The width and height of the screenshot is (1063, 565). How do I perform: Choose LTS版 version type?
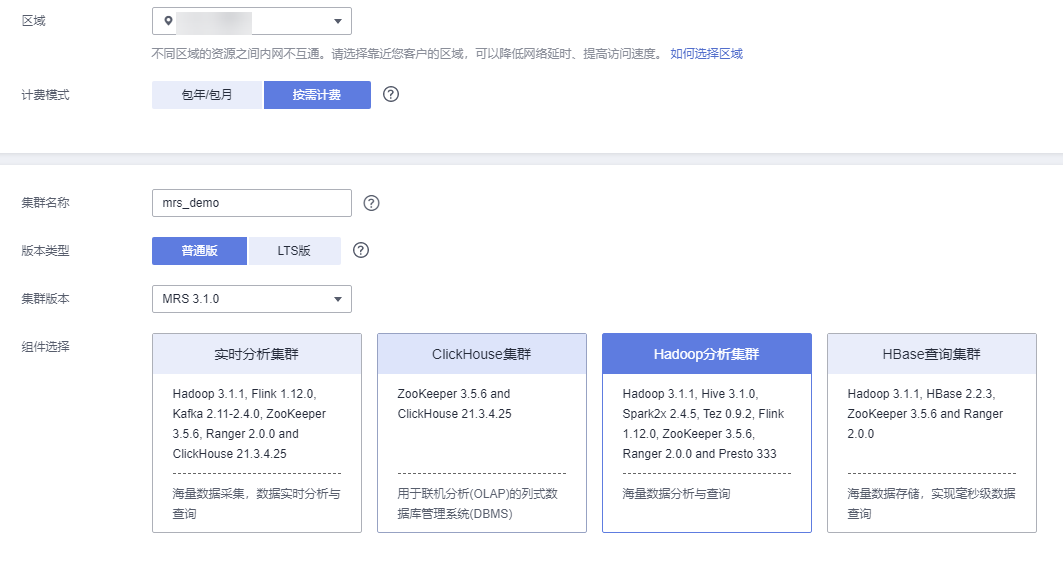pos(294,251)
